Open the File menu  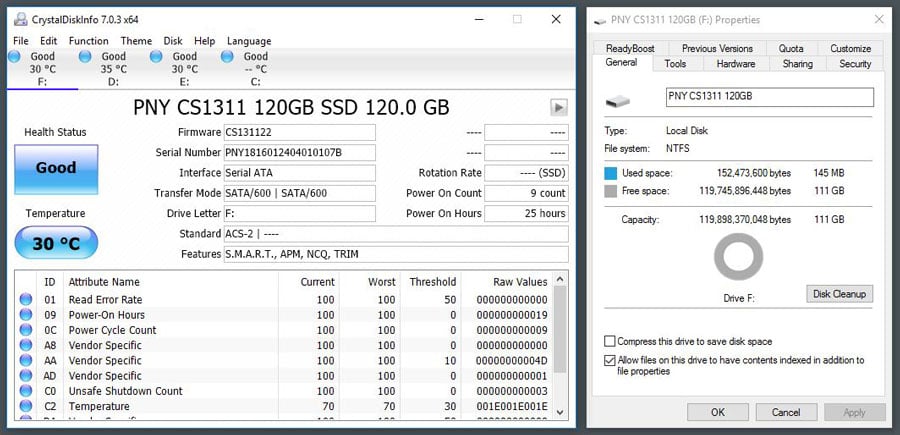click(21, 41)
